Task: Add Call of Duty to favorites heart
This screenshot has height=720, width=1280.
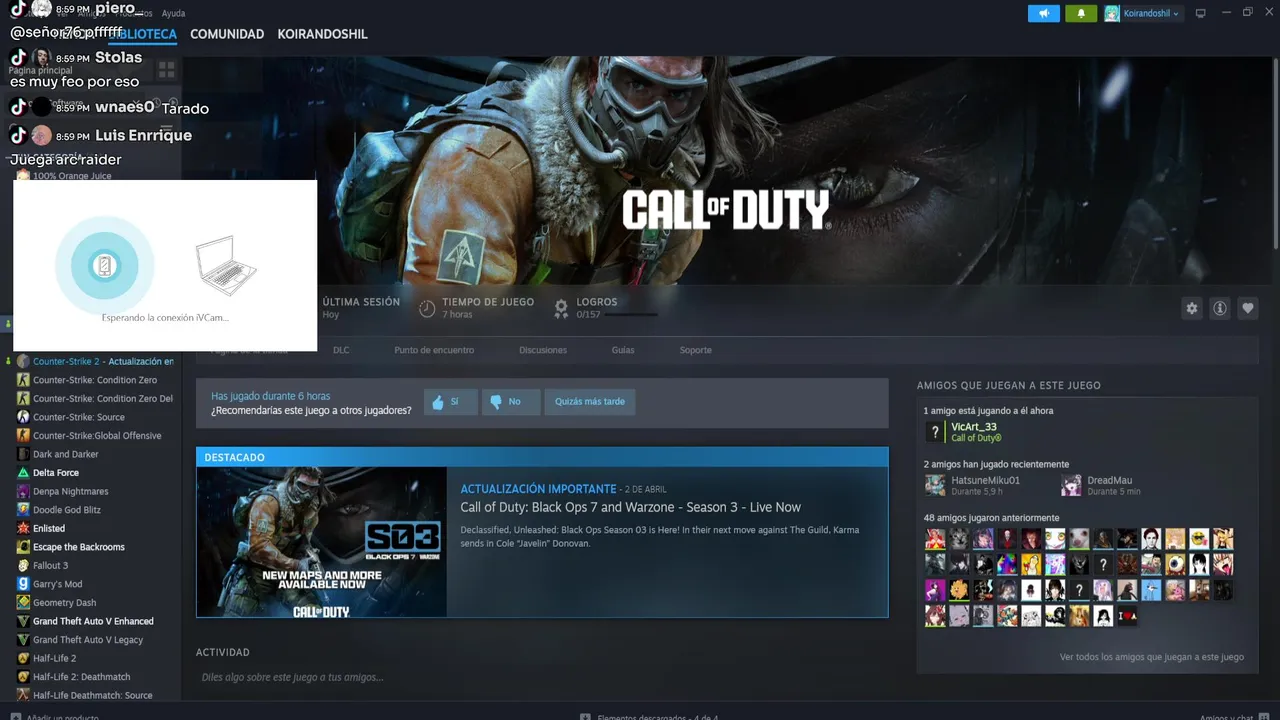Action: (1248, 309)
